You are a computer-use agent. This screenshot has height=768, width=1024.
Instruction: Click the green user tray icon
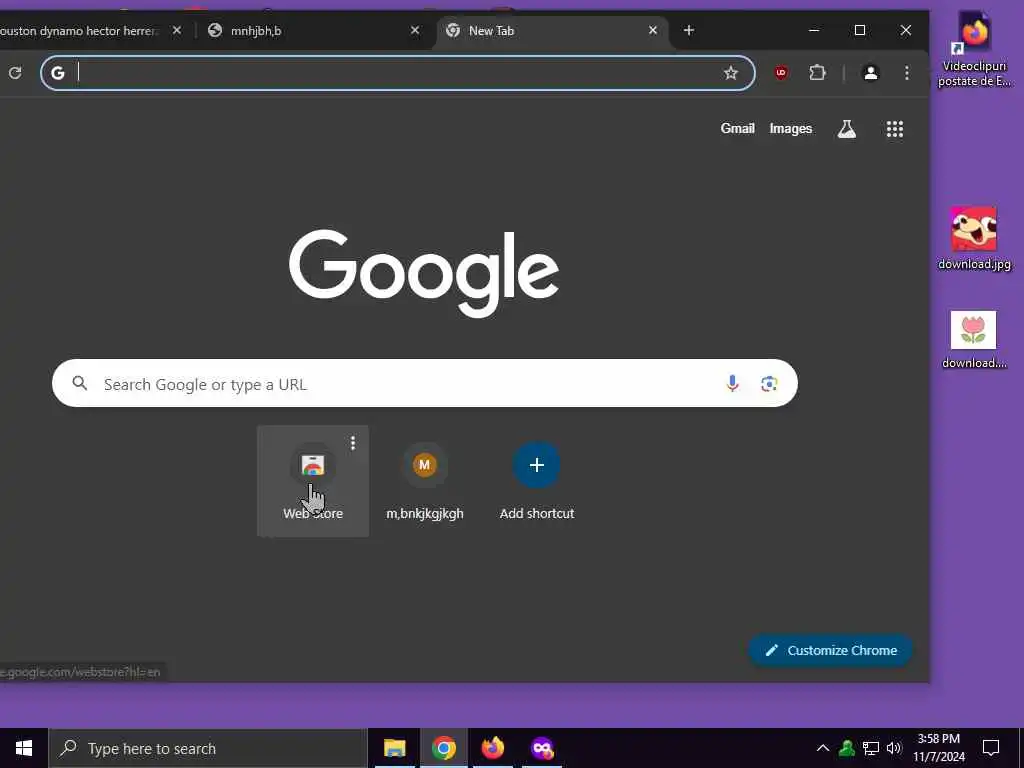click(x=847, y=748)
